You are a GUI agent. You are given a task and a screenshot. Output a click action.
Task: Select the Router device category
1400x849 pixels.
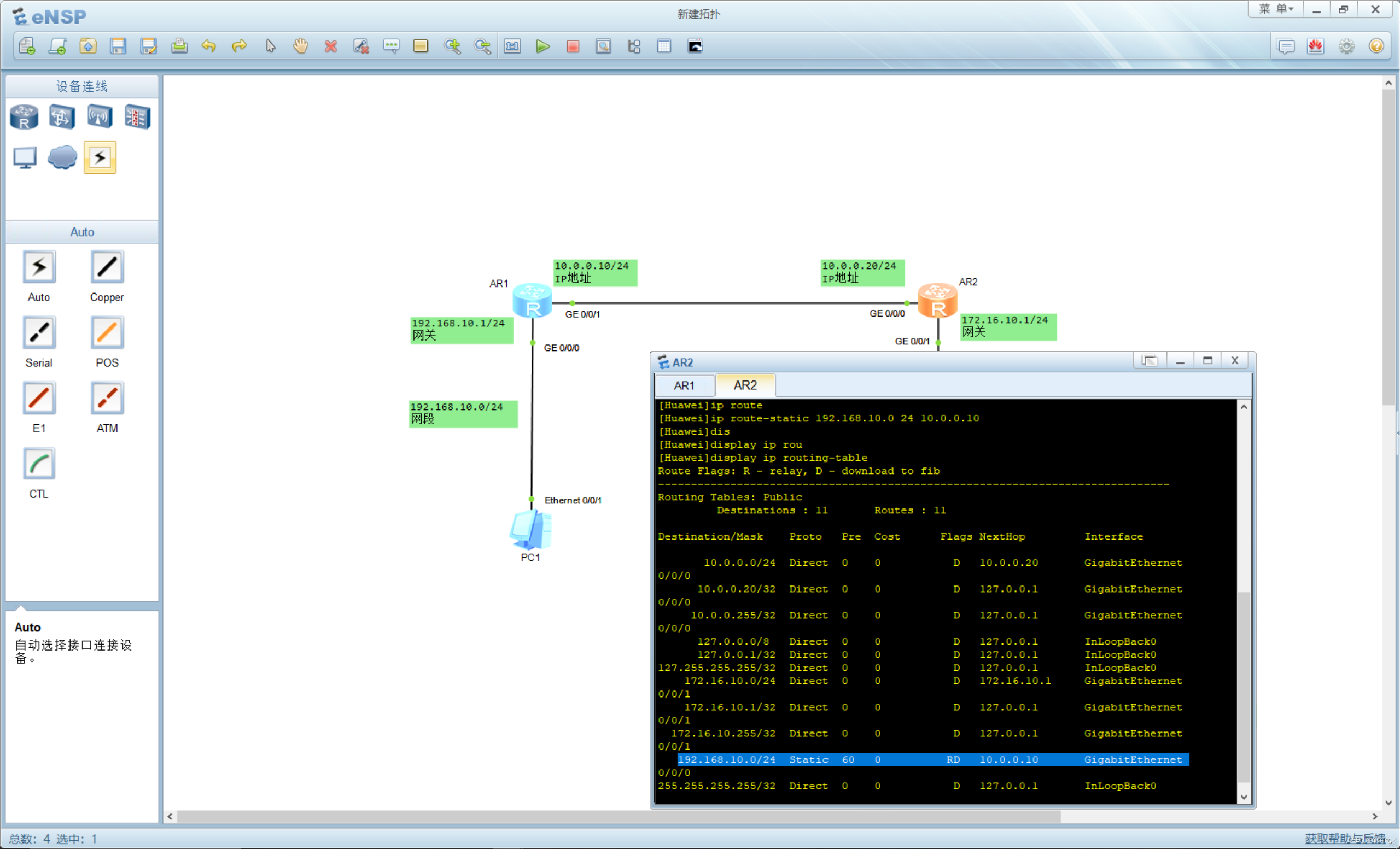point(24,117)
